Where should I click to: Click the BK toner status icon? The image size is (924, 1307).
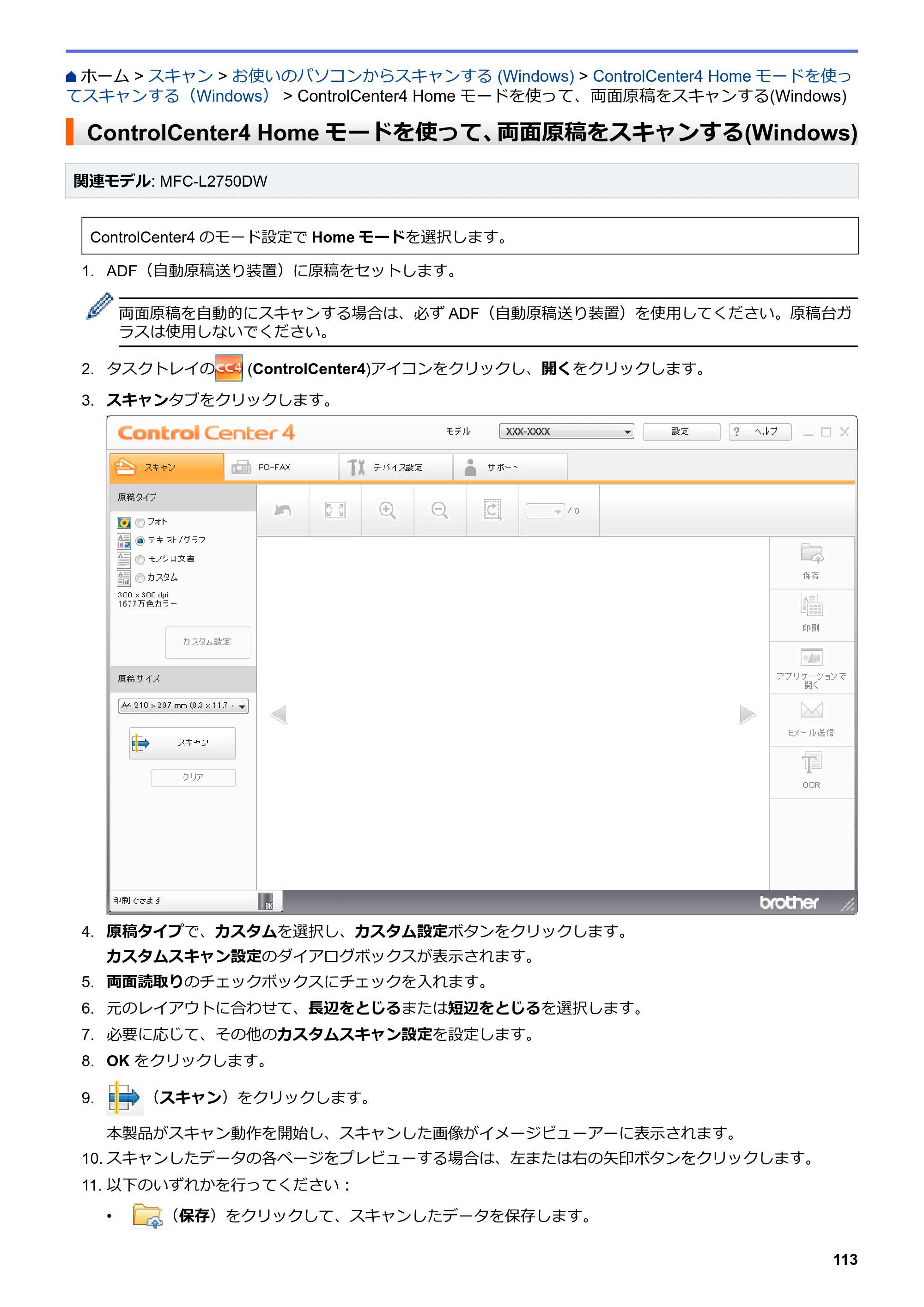pos(265,901)
